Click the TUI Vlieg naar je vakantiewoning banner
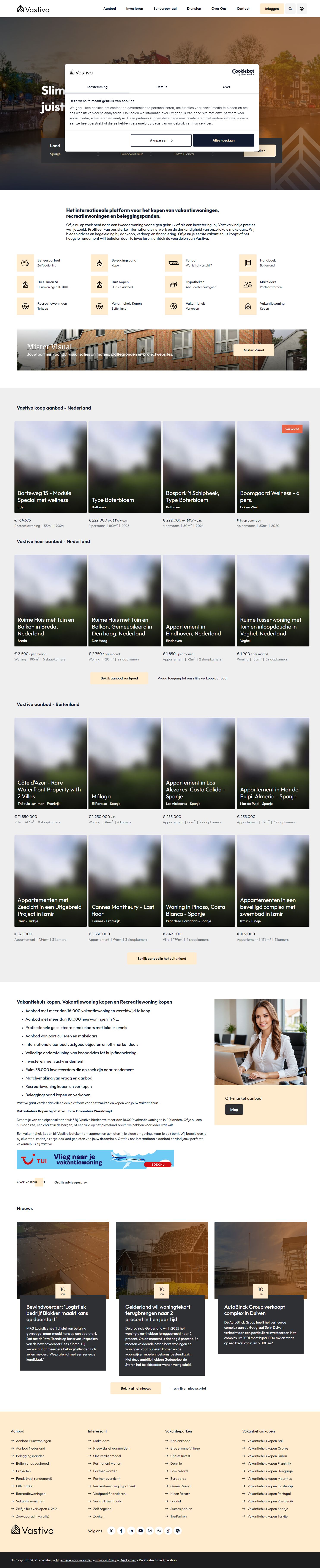The image size is (320, 1568). pos(96,1160)
